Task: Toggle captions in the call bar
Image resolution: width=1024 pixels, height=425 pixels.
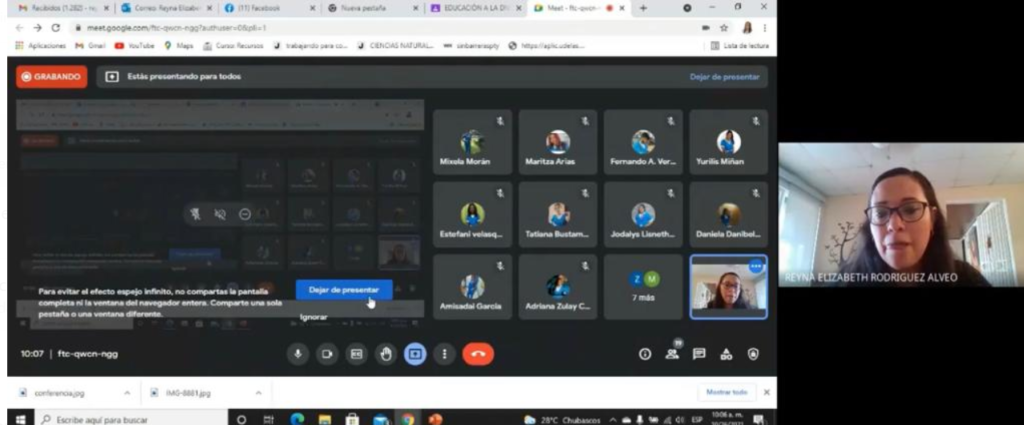Action: 356,354
